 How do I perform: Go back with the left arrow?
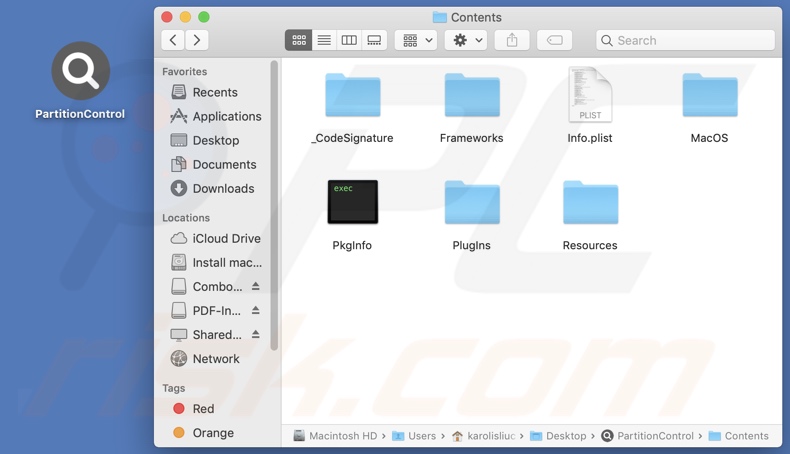173,40
